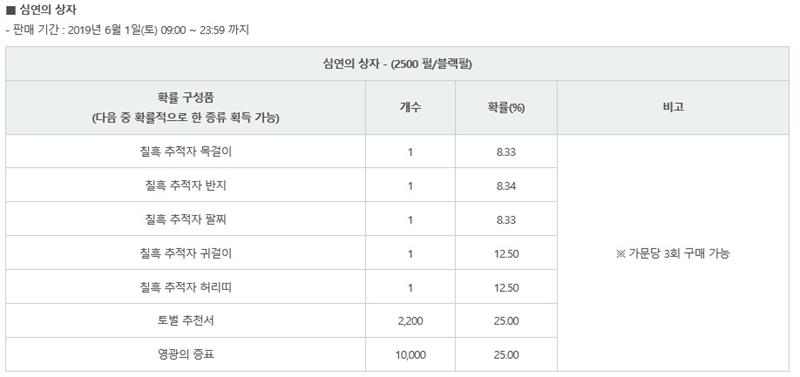800x377 pixels.
Task: Click the 2,200 quantity cell
Action: click(x=410, y=321)
